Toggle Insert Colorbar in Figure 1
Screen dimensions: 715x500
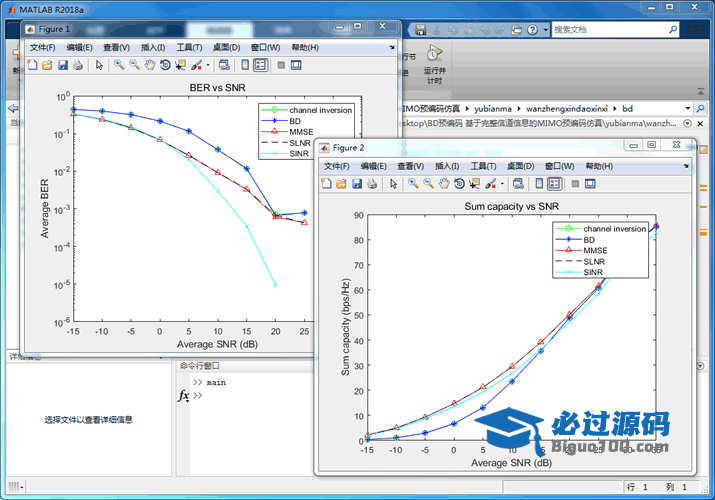(245, 65)
